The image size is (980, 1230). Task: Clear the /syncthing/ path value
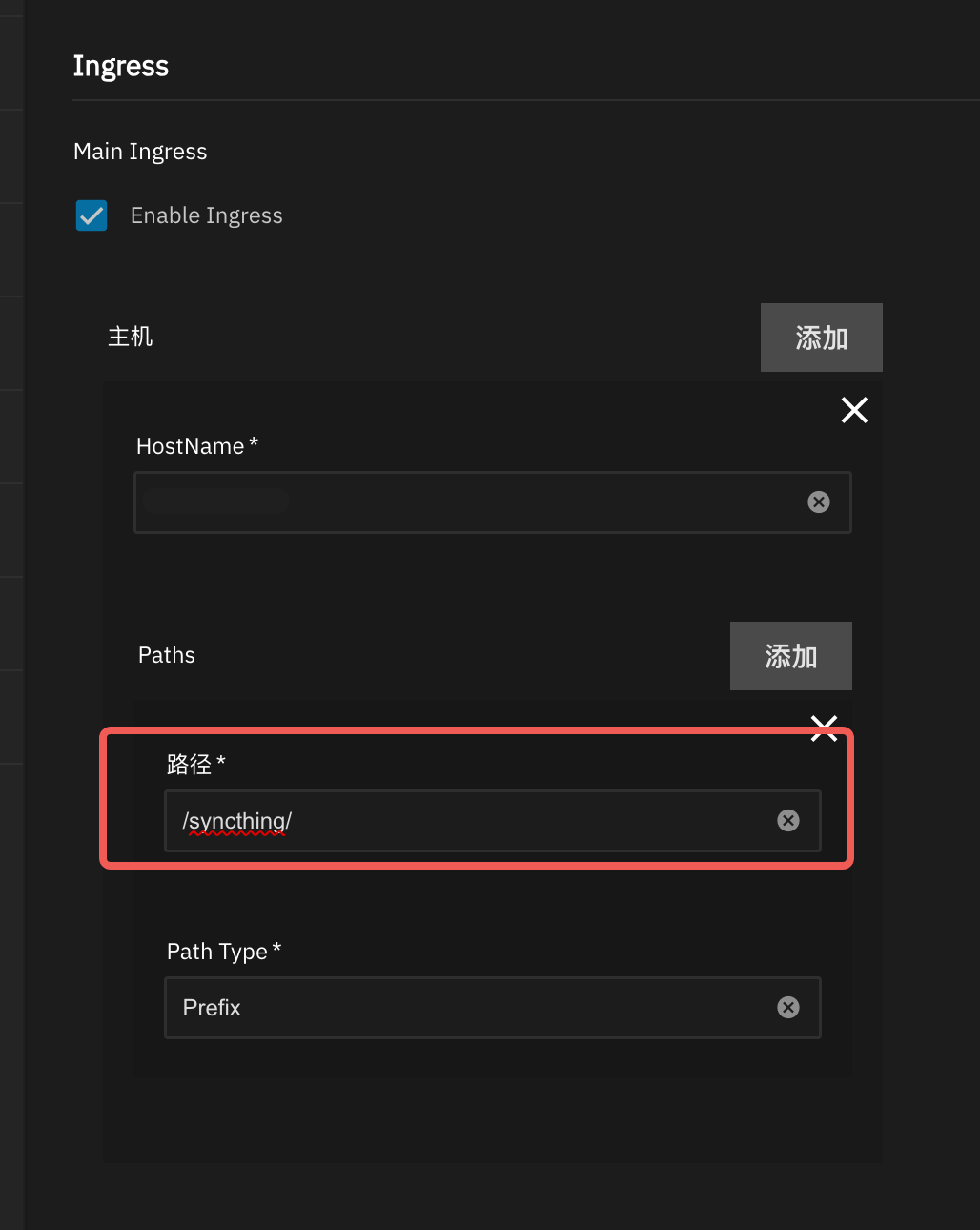pyautogui.click(x=788, y=821)
